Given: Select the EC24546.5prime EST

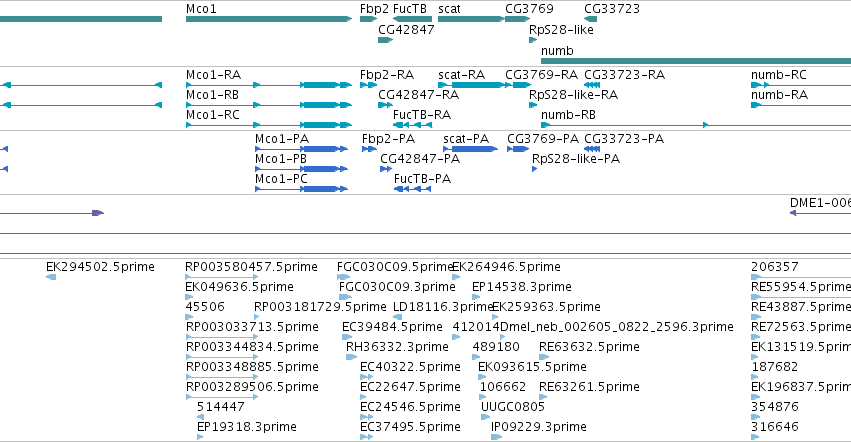Looking at the screenshot, I should click(x=410, y=407).
